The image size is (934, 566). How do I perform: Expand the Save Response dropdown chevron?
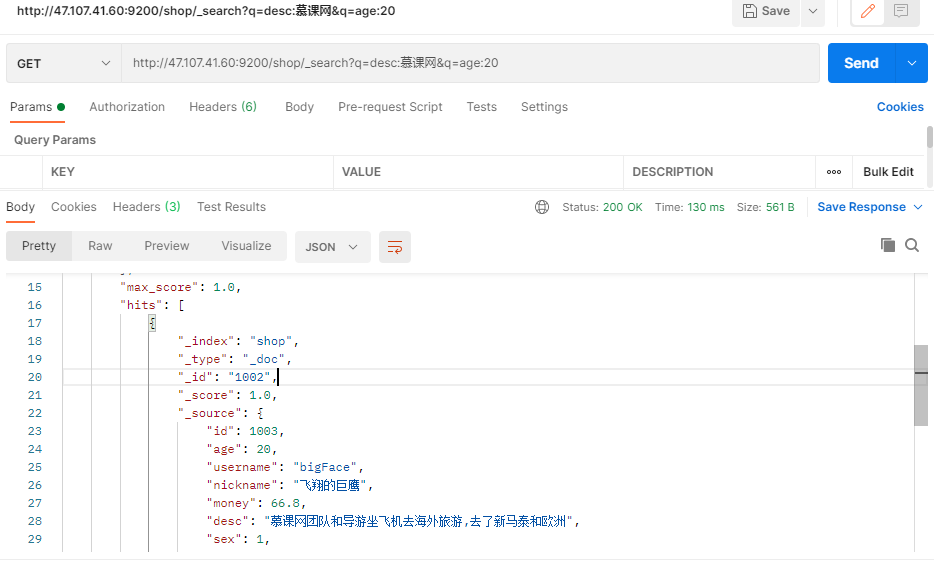[918, 207]
